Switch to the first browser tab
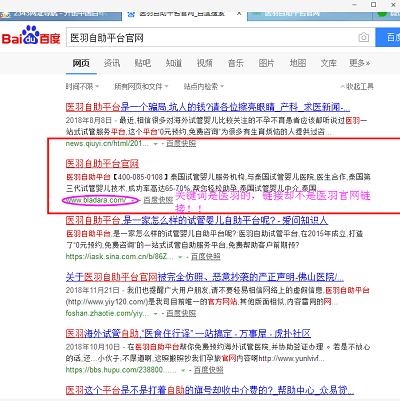This screenshot has width=400, height=401. [61, 15]
